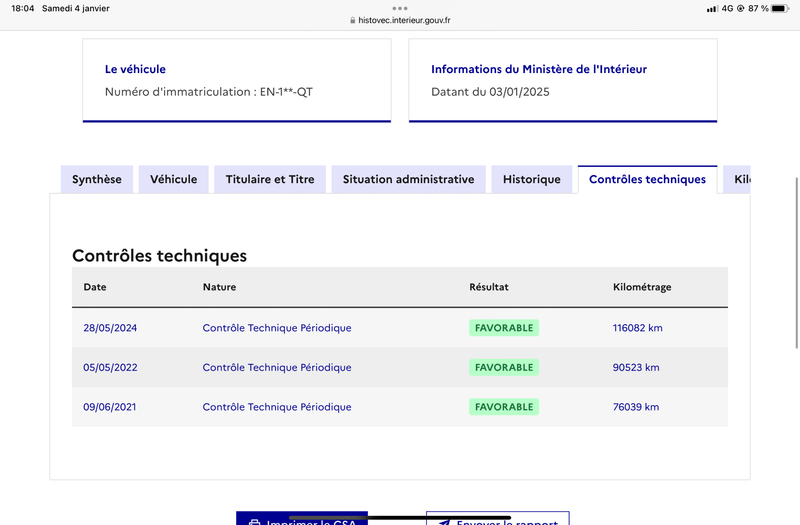The width and height of the screenshot is (800, 525).
Task: Click the Résultat column header
Action: [489, 287]
